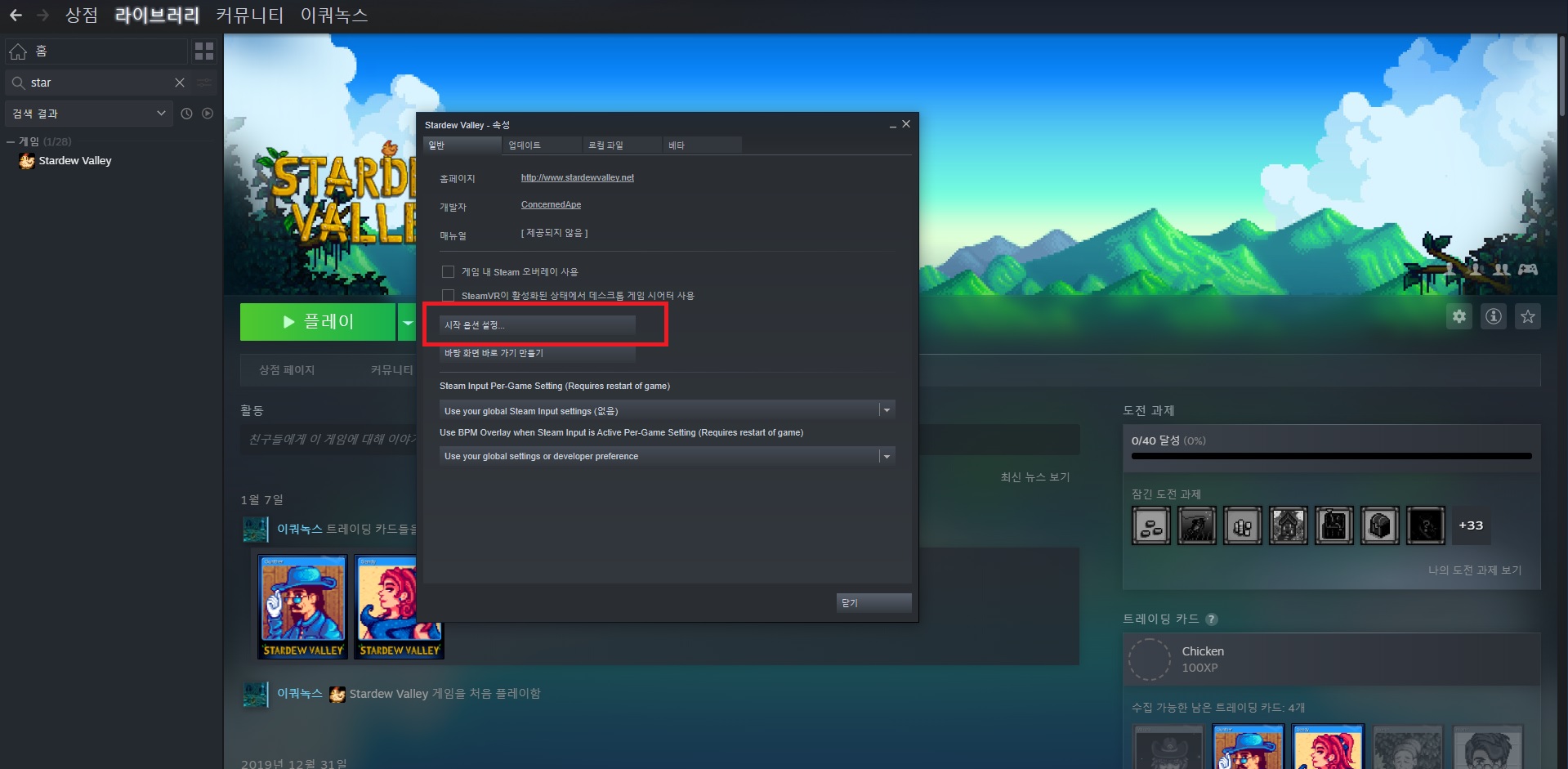Open the 상점 menu
Image resolution: width=1568 pixels, height=769 pixels.
[82, 15]
